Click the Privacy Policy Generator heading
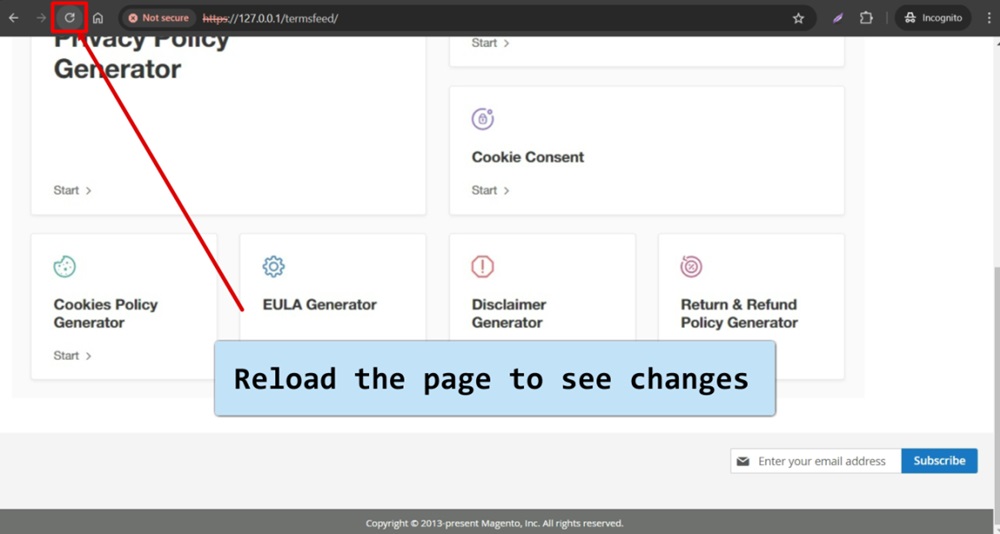The height and width of the screenshot is (534, 1000). coord(141,56)
